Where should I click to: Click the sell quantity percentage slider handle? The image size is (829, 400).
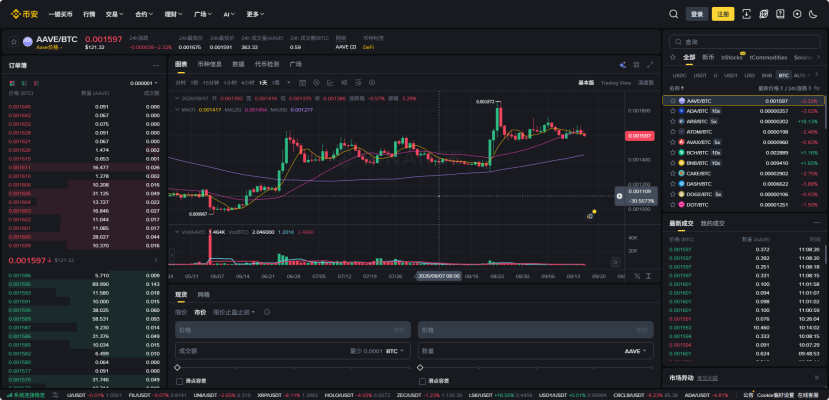tap(420, 367)
